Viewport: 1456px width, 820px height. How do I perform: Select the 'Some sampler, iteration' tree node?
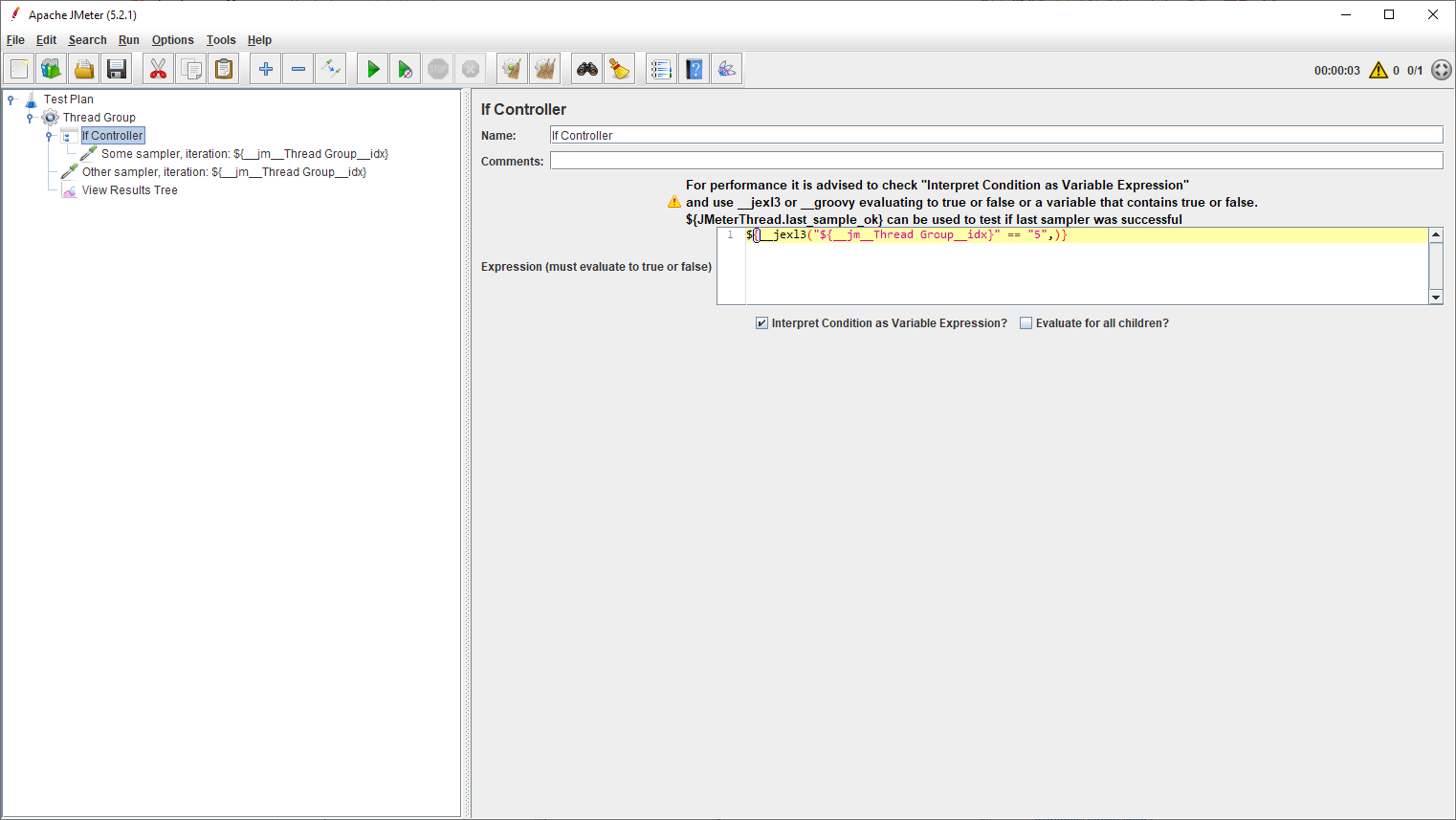click(245, 154)
